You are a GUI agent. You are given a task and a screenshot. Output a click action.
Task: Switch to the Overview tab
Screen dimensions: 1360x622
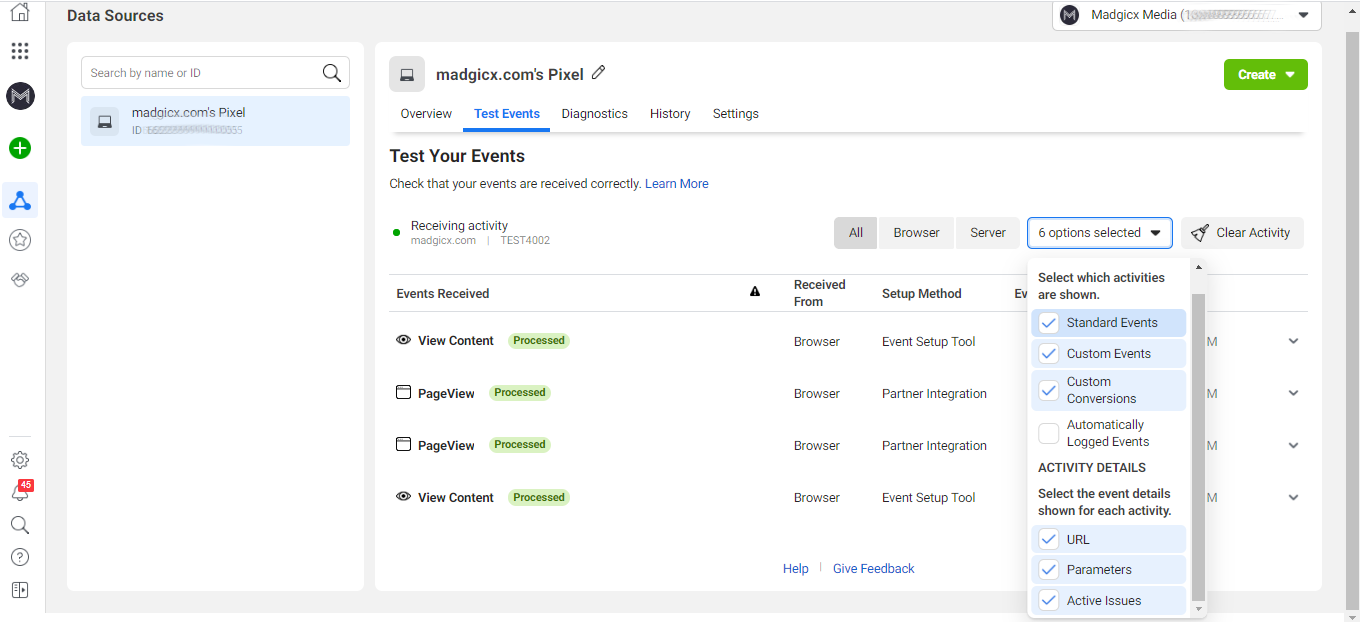(x=426, y=114)
